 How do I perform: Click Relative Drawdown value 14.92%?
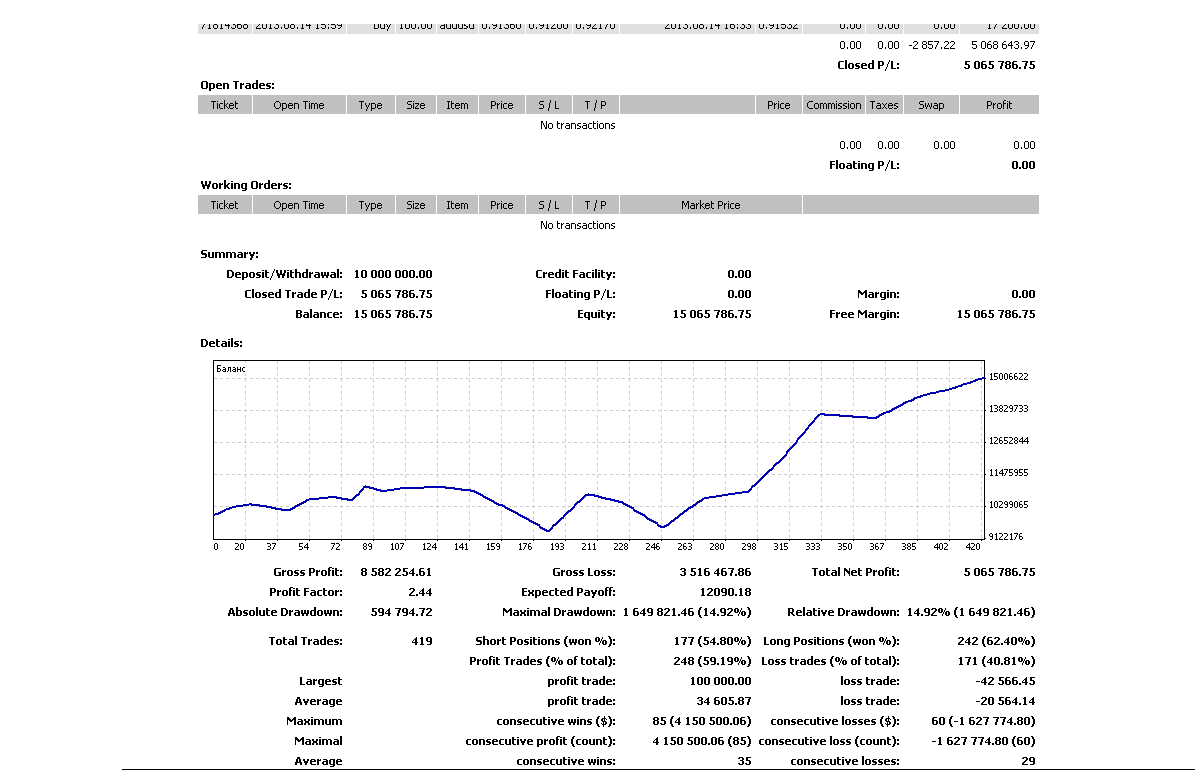[x=971, y=611]
